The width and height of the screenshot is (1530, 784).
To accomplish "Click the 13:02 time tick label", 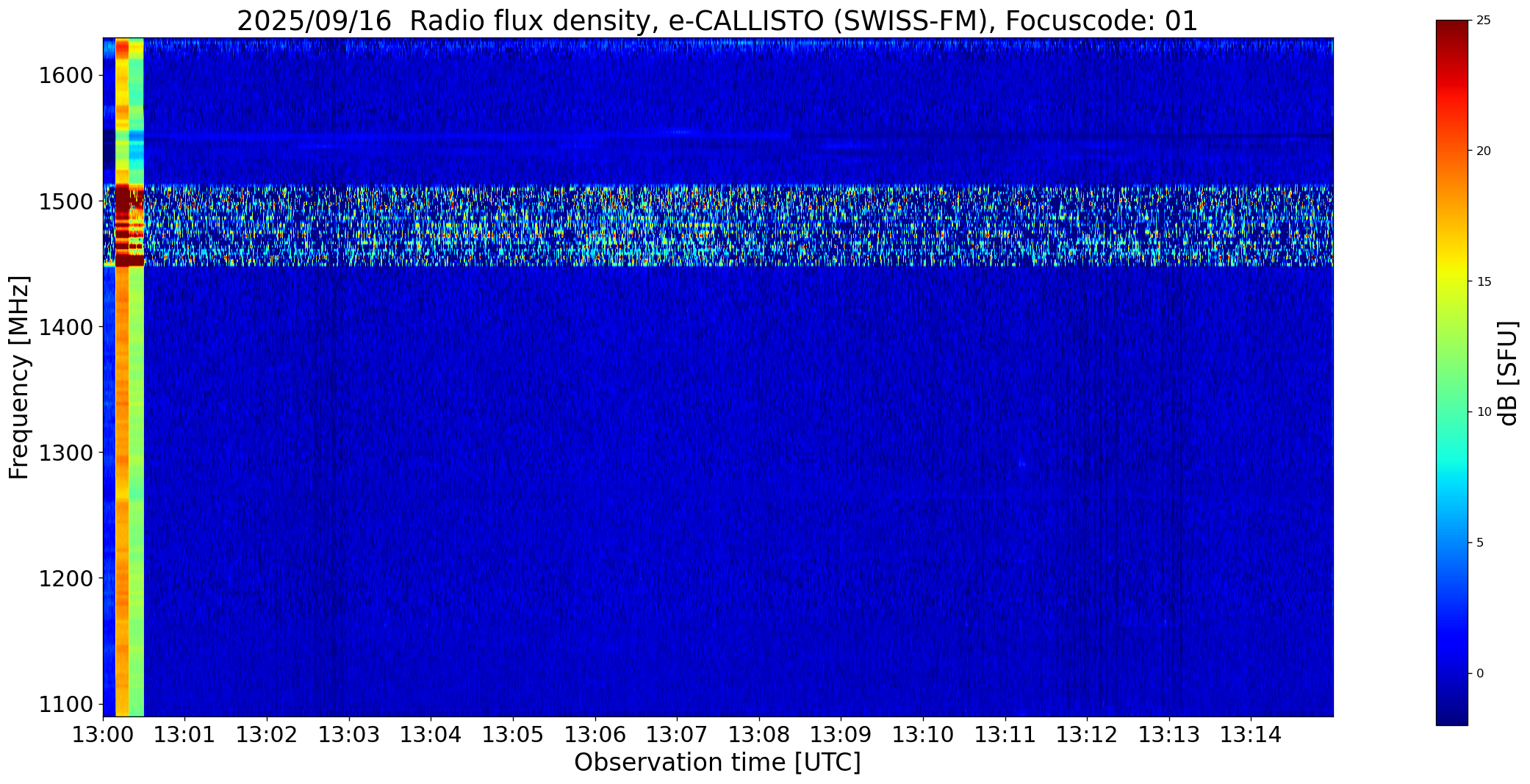I will (x=267, y=735).
